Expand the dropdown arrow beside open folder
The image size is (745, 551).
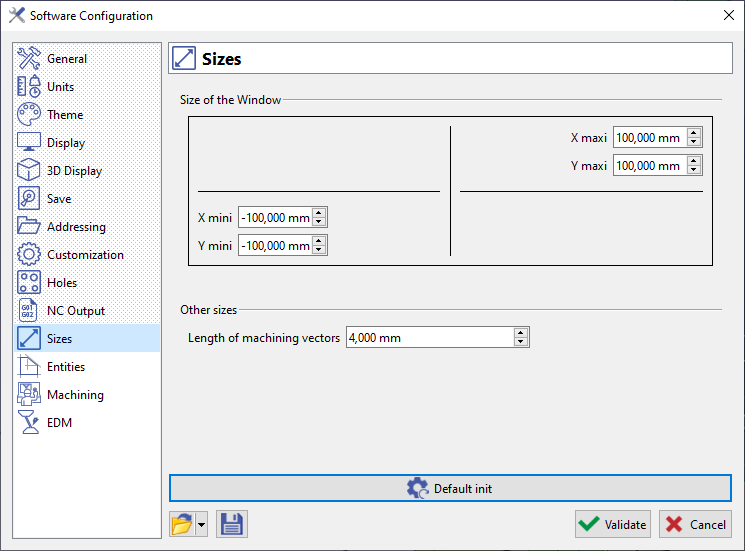[201, 524]
